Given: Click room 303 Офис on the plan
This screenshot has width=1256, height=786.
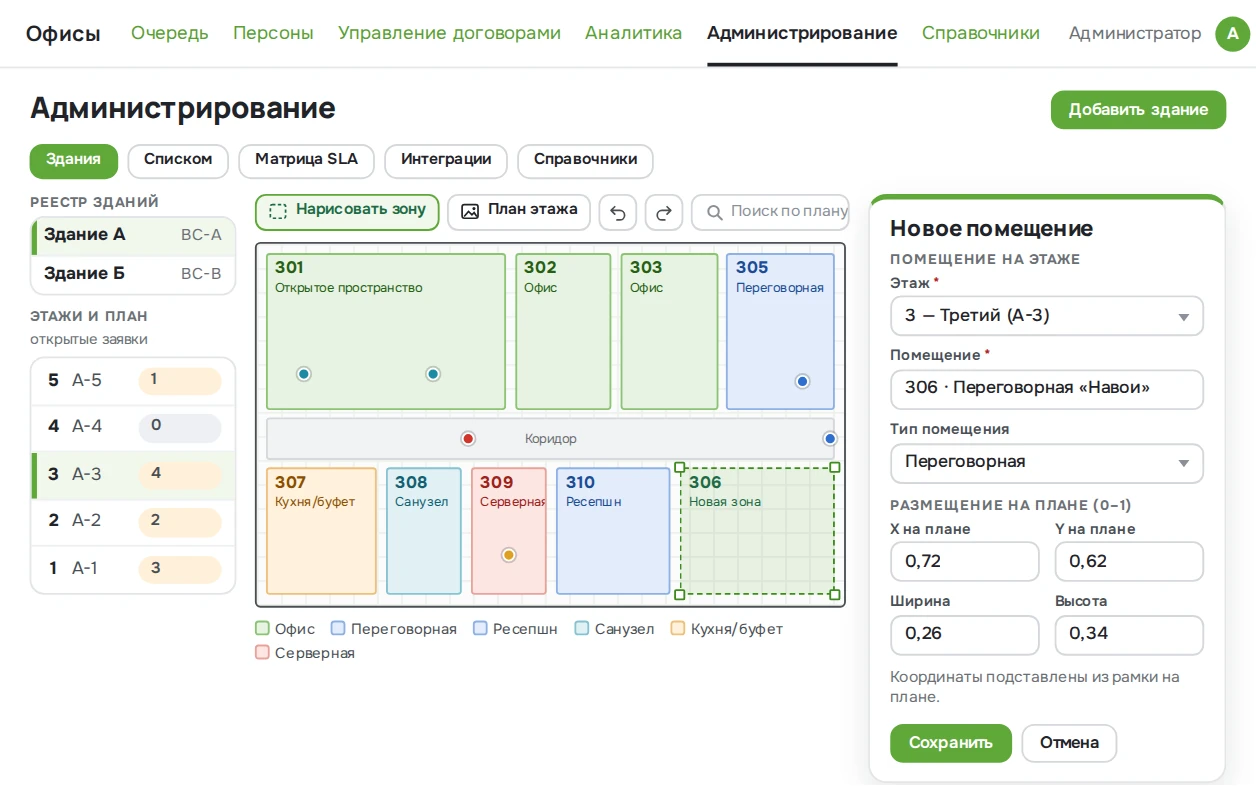Looking at the screenshot, I should tap(669, 332).
